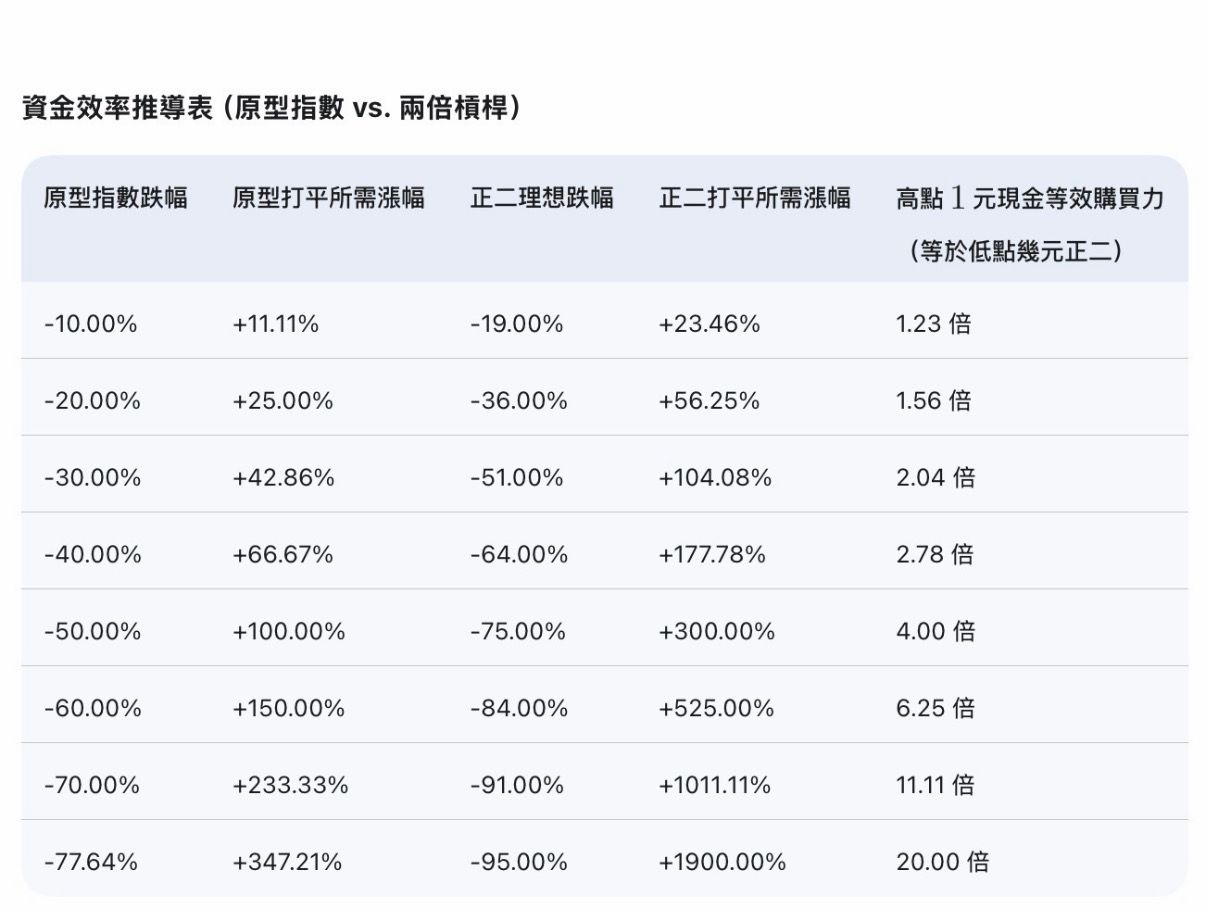The width and height of the screenshot is (1206, 910).
Task: Select the 2.04 倍 cell
Action: pos(935,478)
